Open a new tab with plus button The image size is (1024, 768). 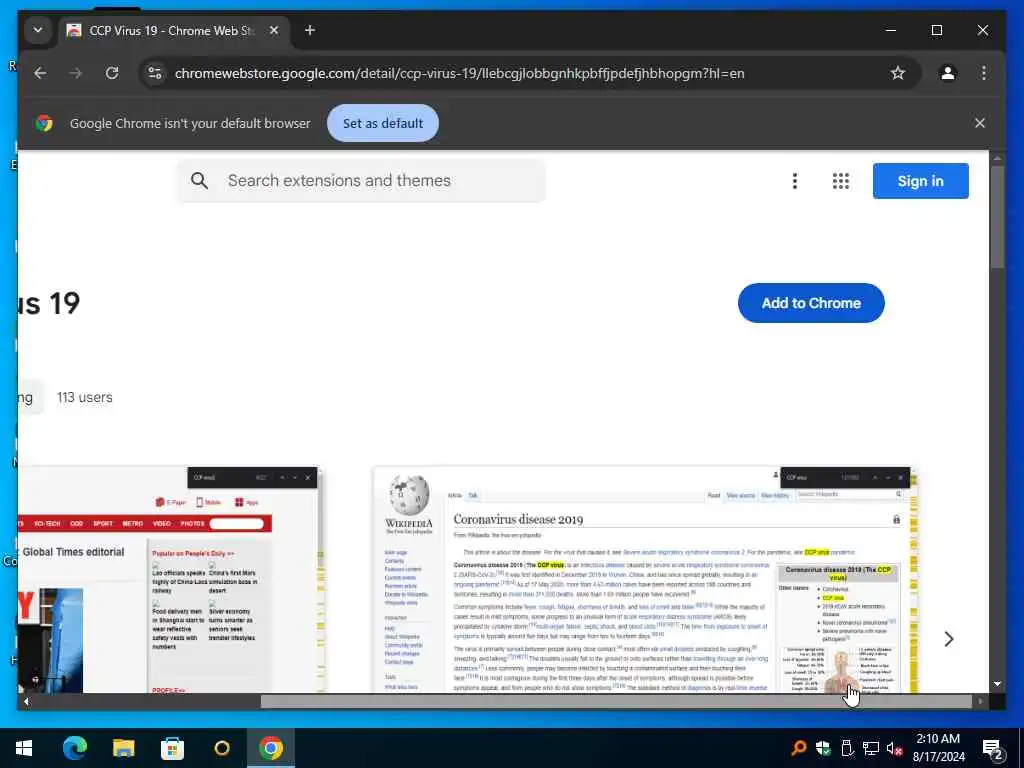point(310,30)
